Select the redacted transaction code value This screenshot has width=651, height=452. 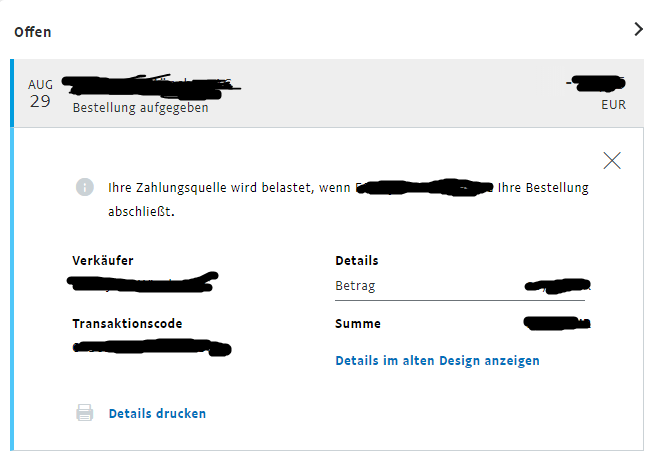click(x=152, y=347)
